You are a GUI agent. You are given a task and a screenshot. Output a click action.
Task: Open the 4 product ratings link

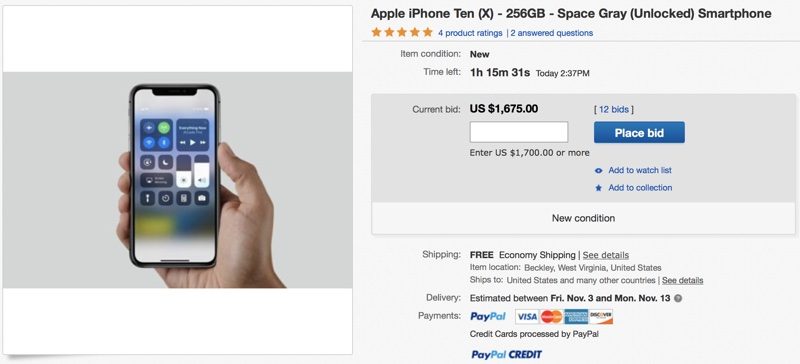(470, 33)
